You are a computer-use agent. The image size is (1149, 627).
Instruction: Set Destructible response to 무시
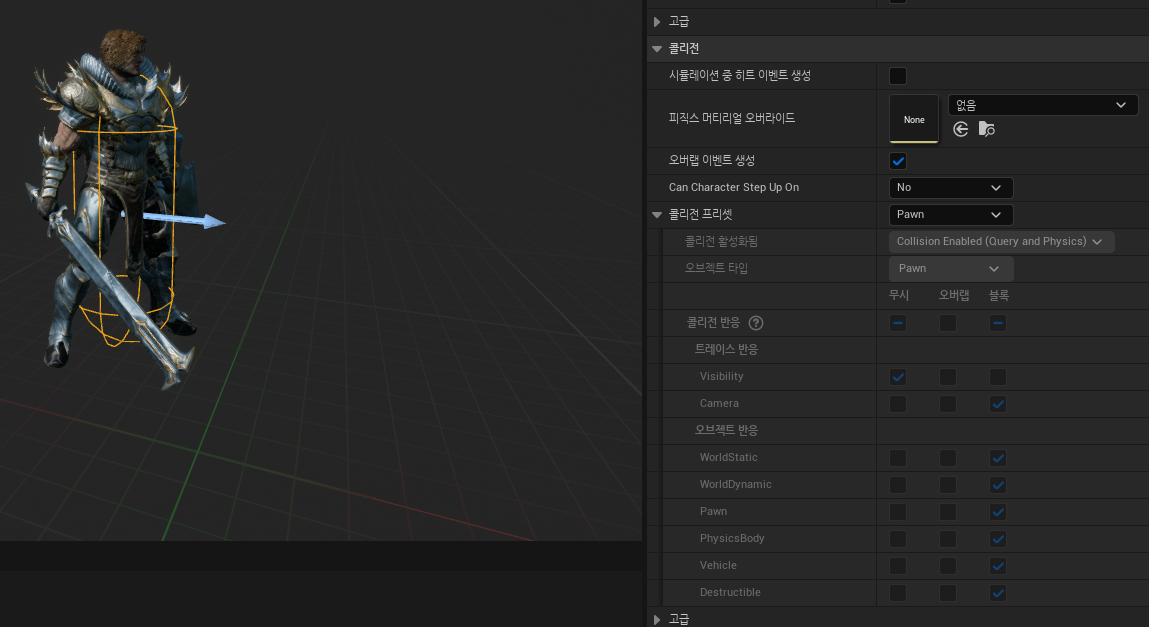[x=898, y=593]
